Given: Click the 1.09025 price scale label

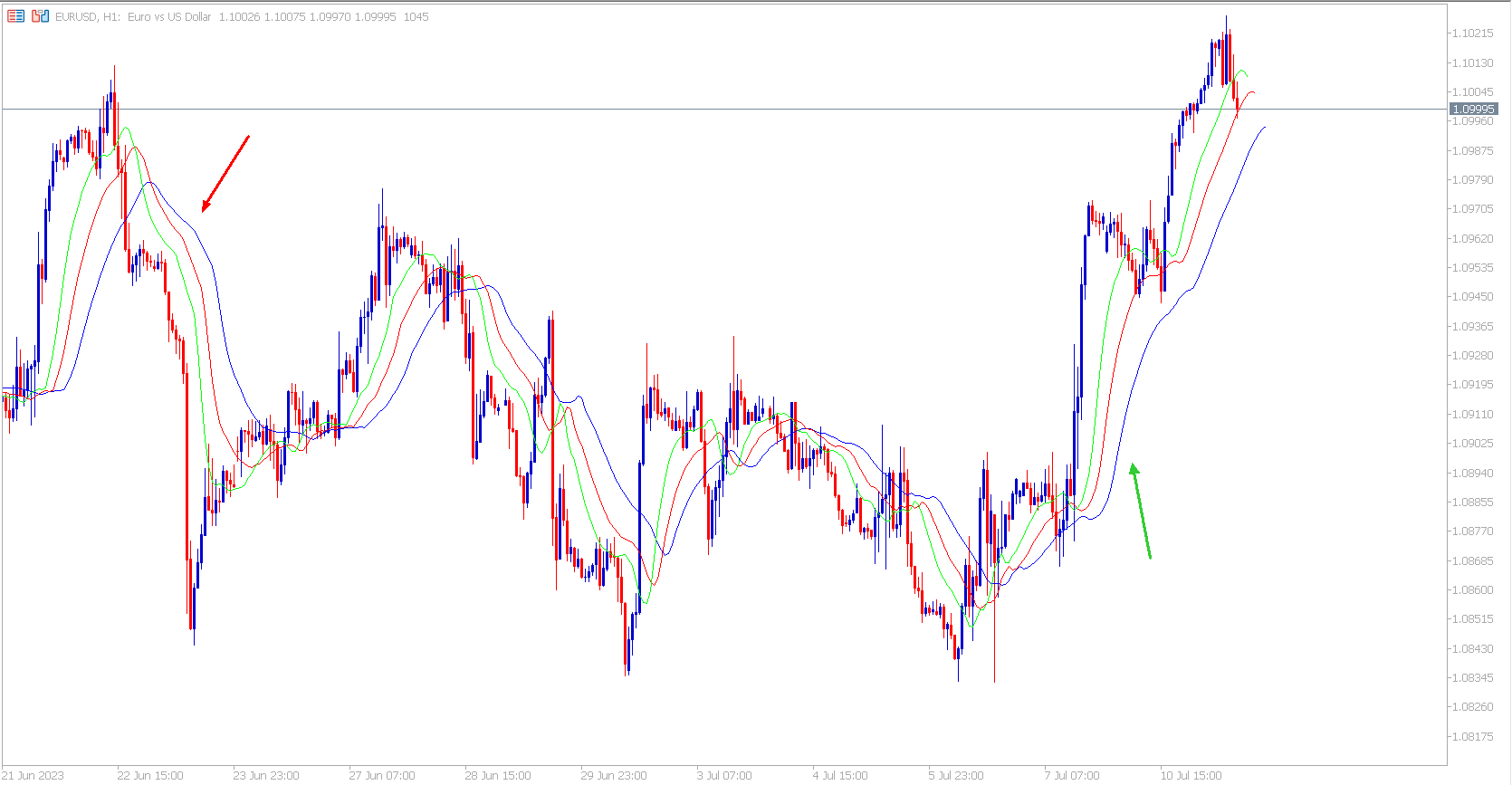Looking at the screenshot, I should coord(1473,444).
